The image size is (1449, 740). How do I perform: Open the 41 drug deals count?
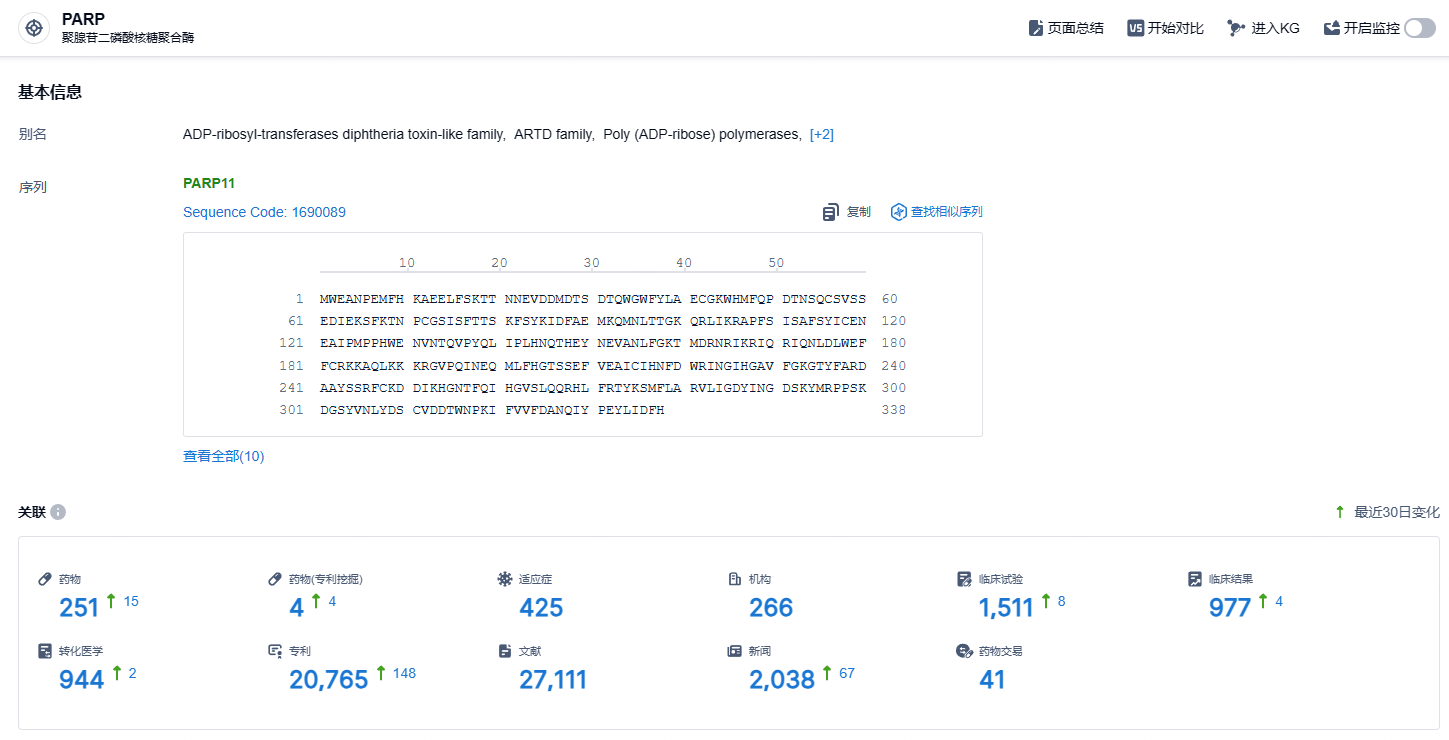click(x=992, y=679)
